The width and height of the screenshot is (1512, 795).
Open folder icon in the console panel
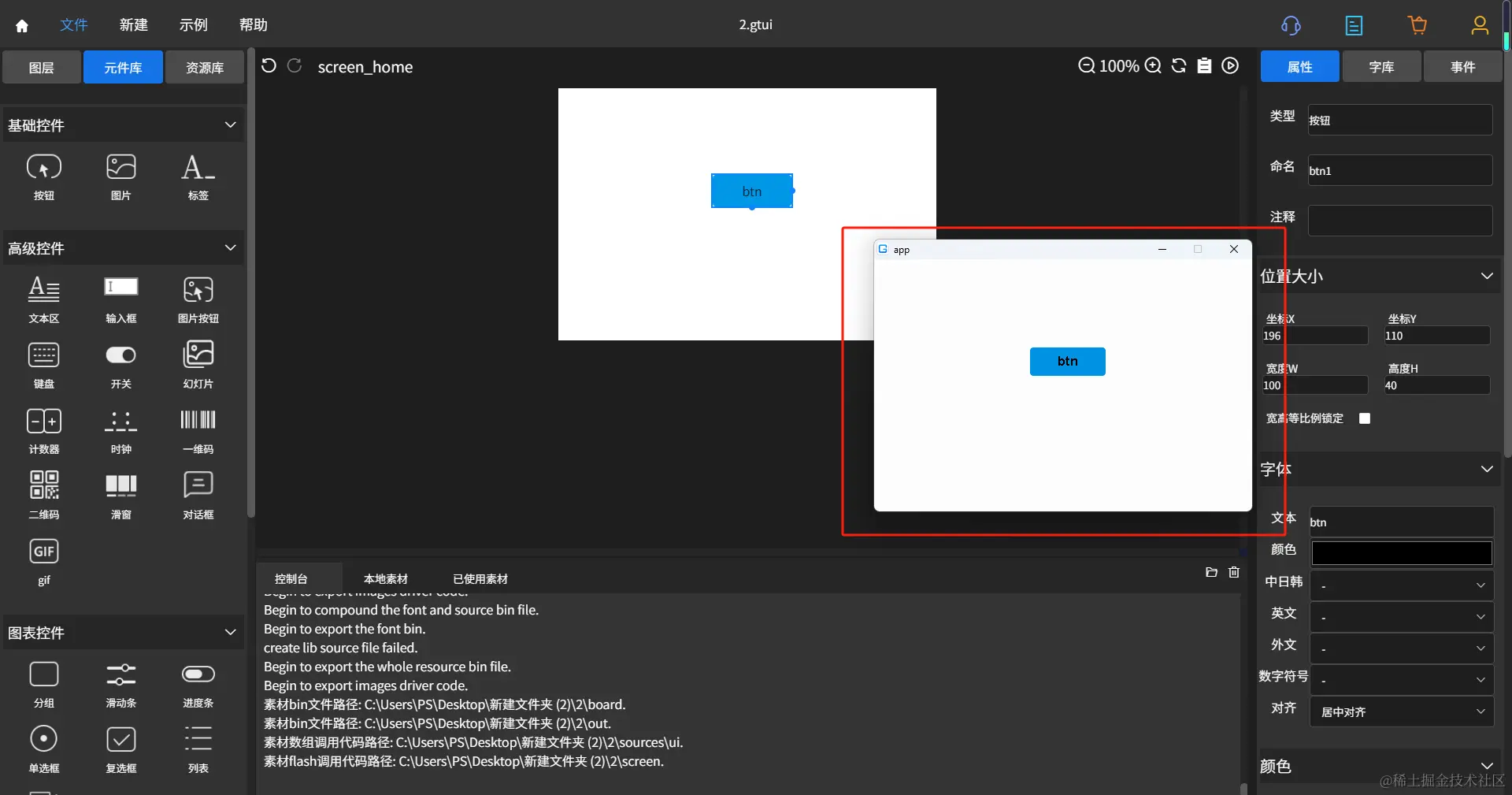click(1211, 572)
